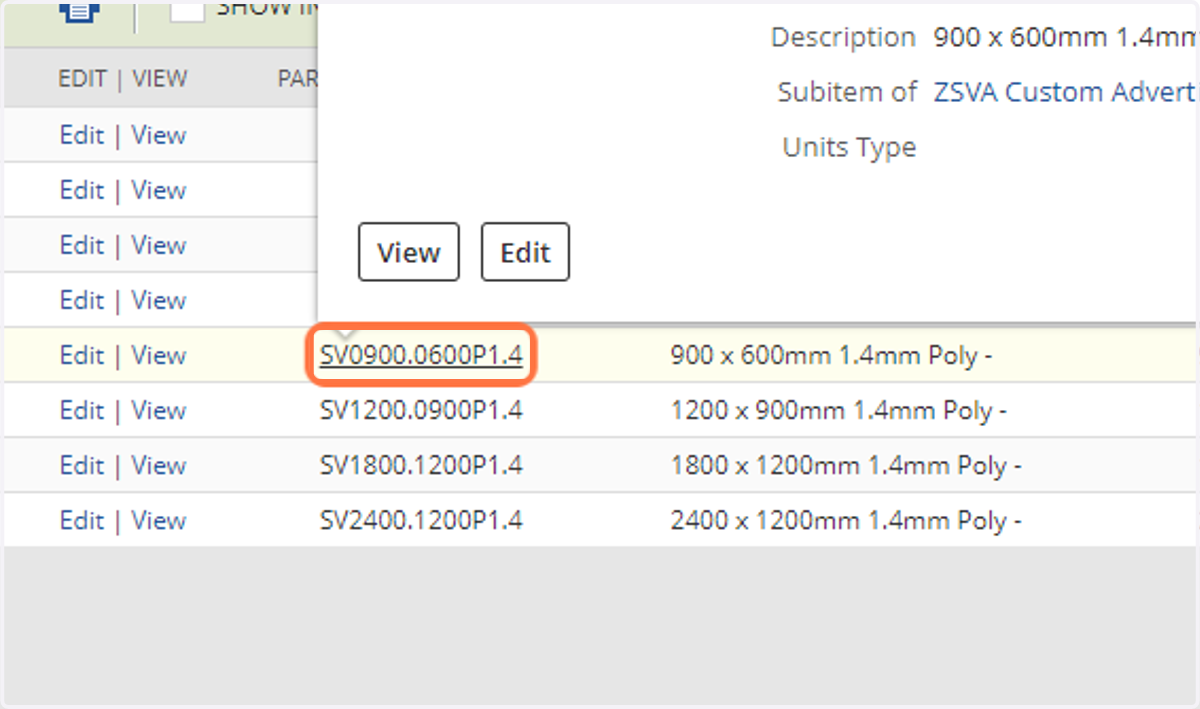Click the Edit button in the popup

point(526,252)
